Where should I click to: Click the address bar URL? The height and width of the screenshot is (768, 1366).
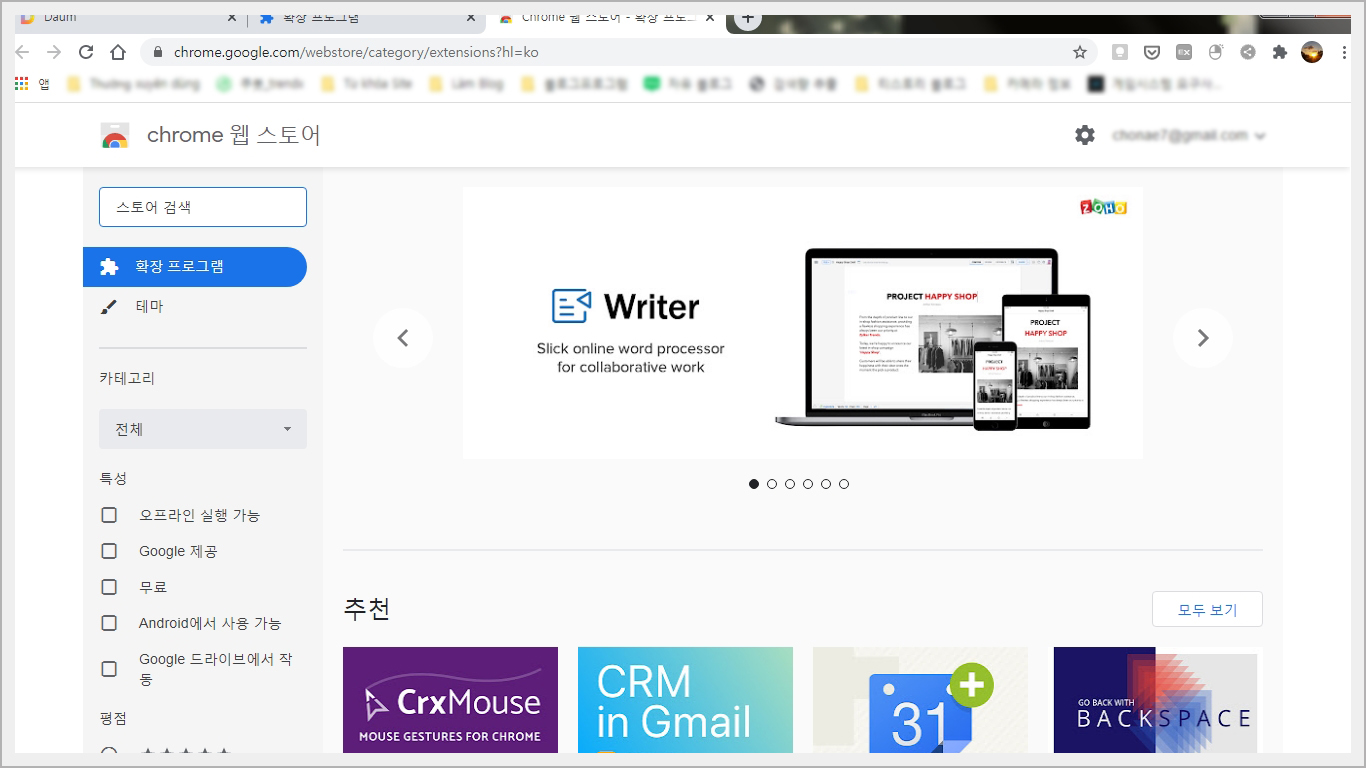click(x=356, y=52)
